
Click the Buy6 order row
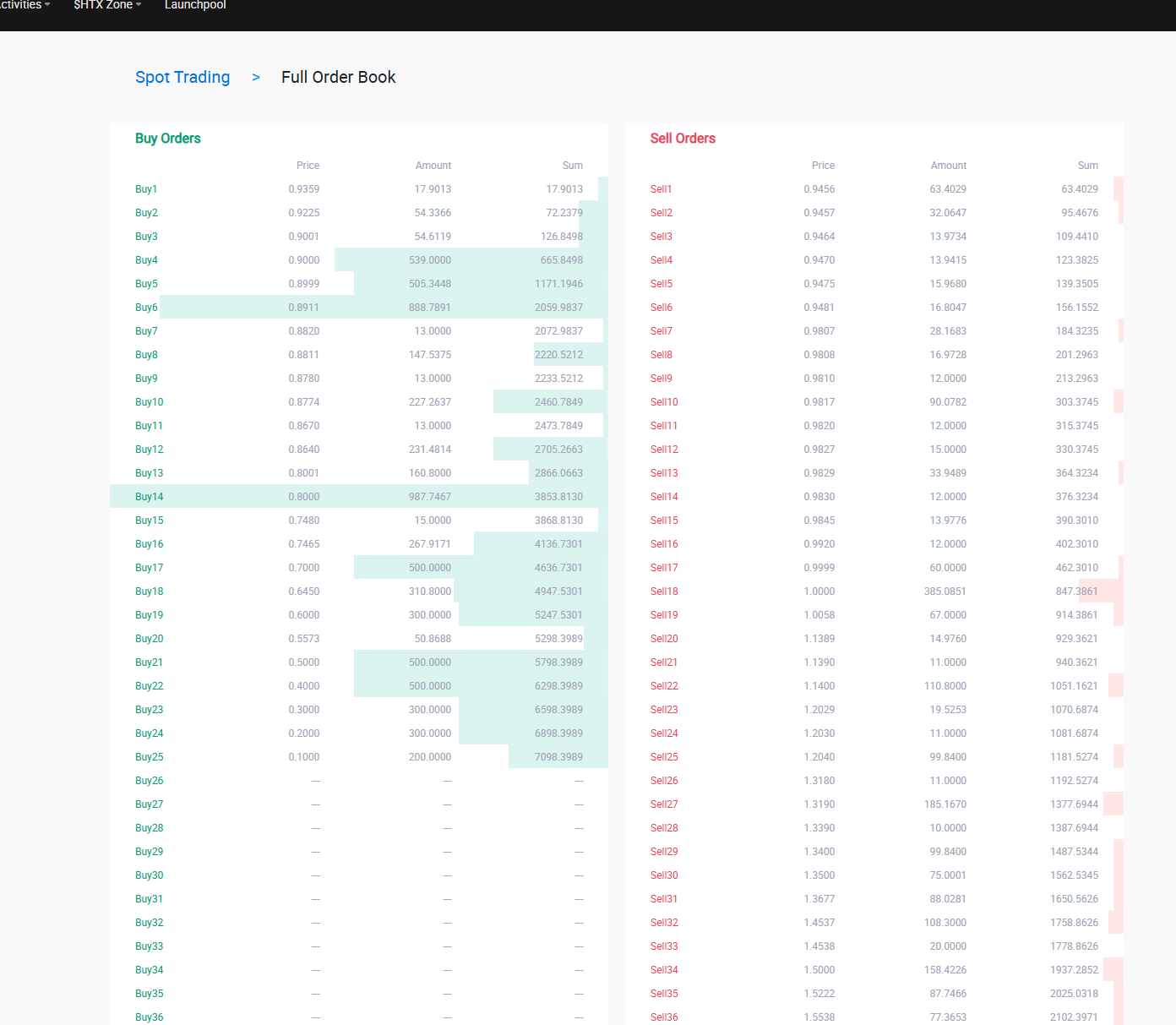click(359, 308)
